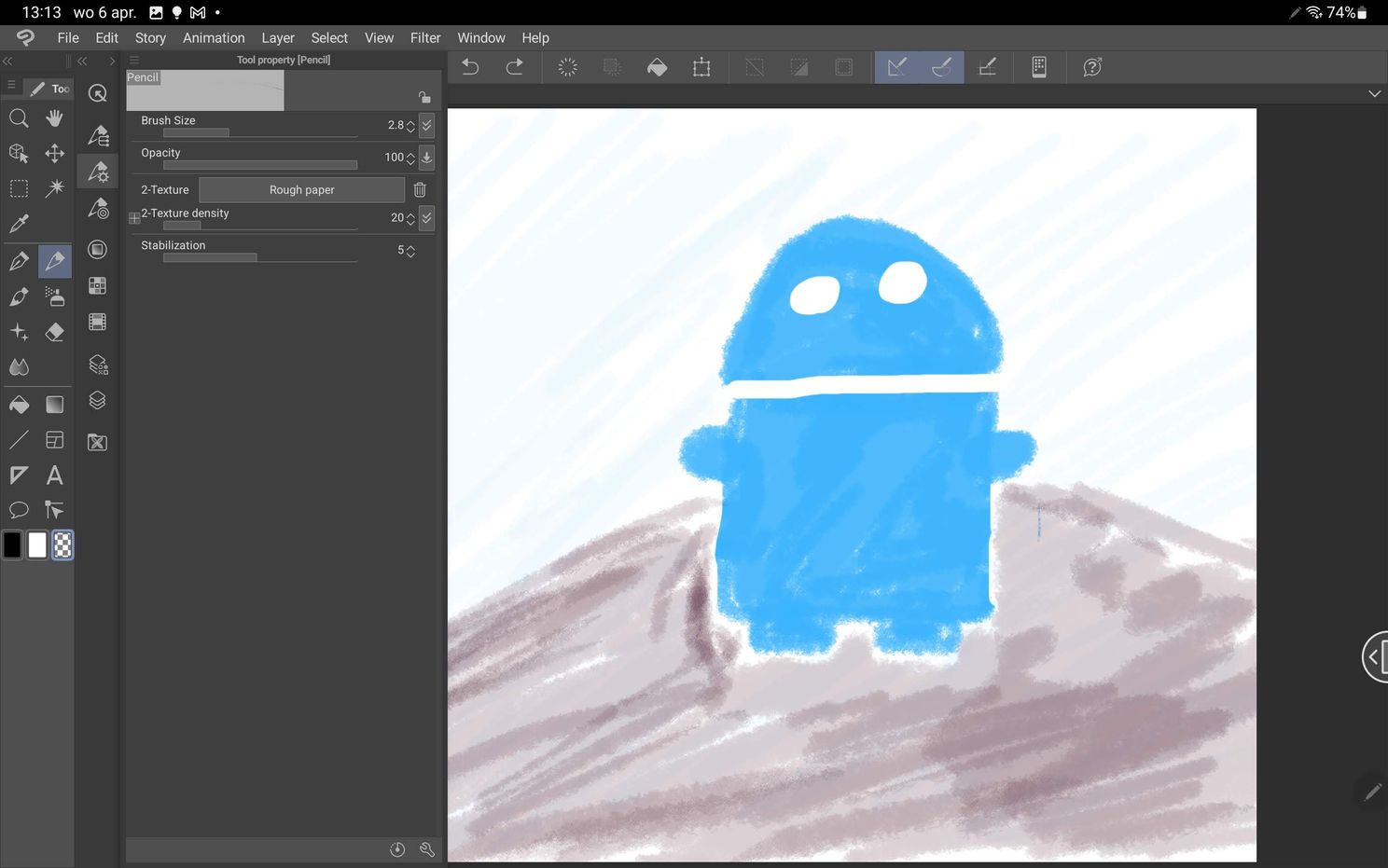
Task: Select the Eyedropper tool
Action: (19, 224)
